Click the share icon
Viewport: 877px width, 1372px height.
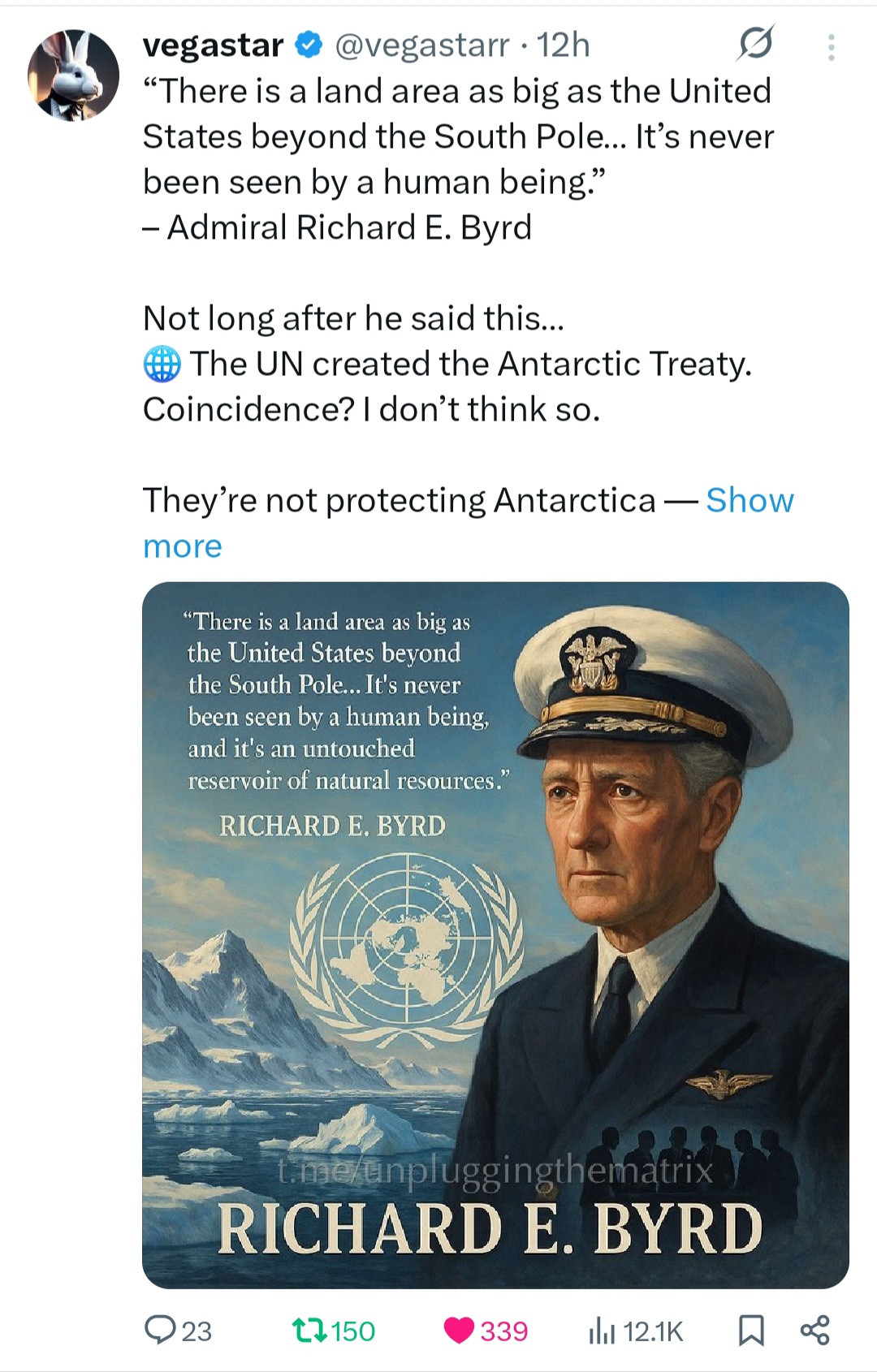click(x=814, y=1330)
